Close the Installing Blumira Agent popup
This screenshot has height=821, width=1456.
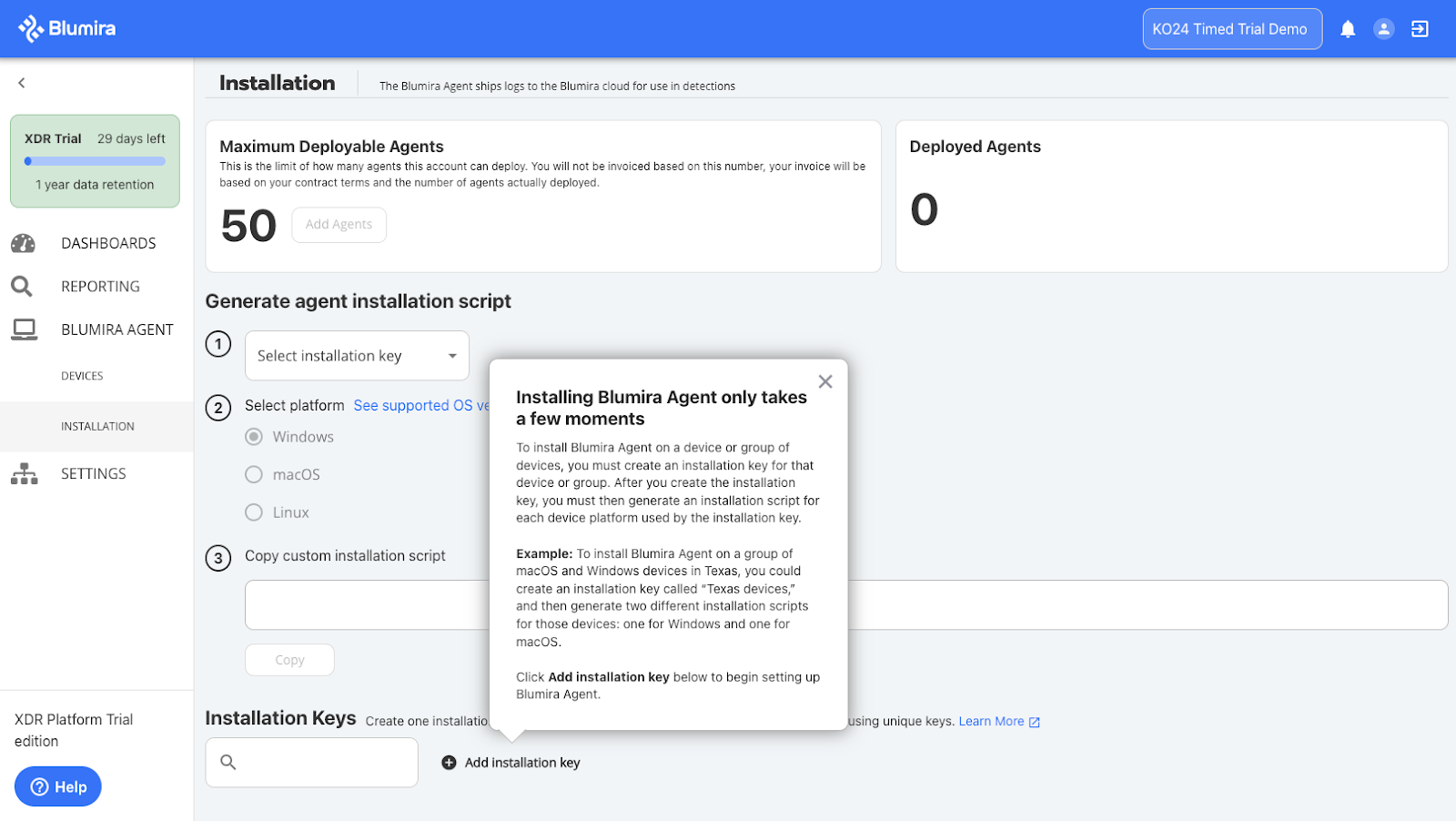[x=824, y=382]
